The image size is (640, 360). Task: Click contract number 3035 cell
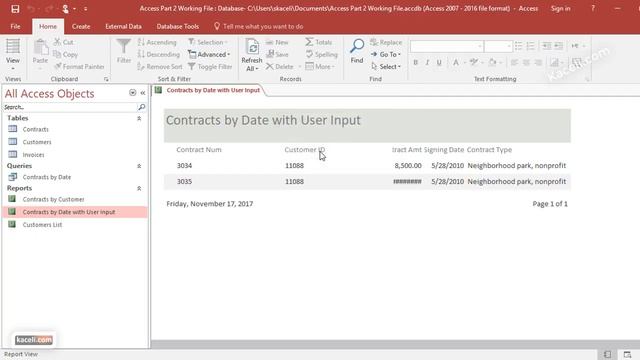point(184,182)
